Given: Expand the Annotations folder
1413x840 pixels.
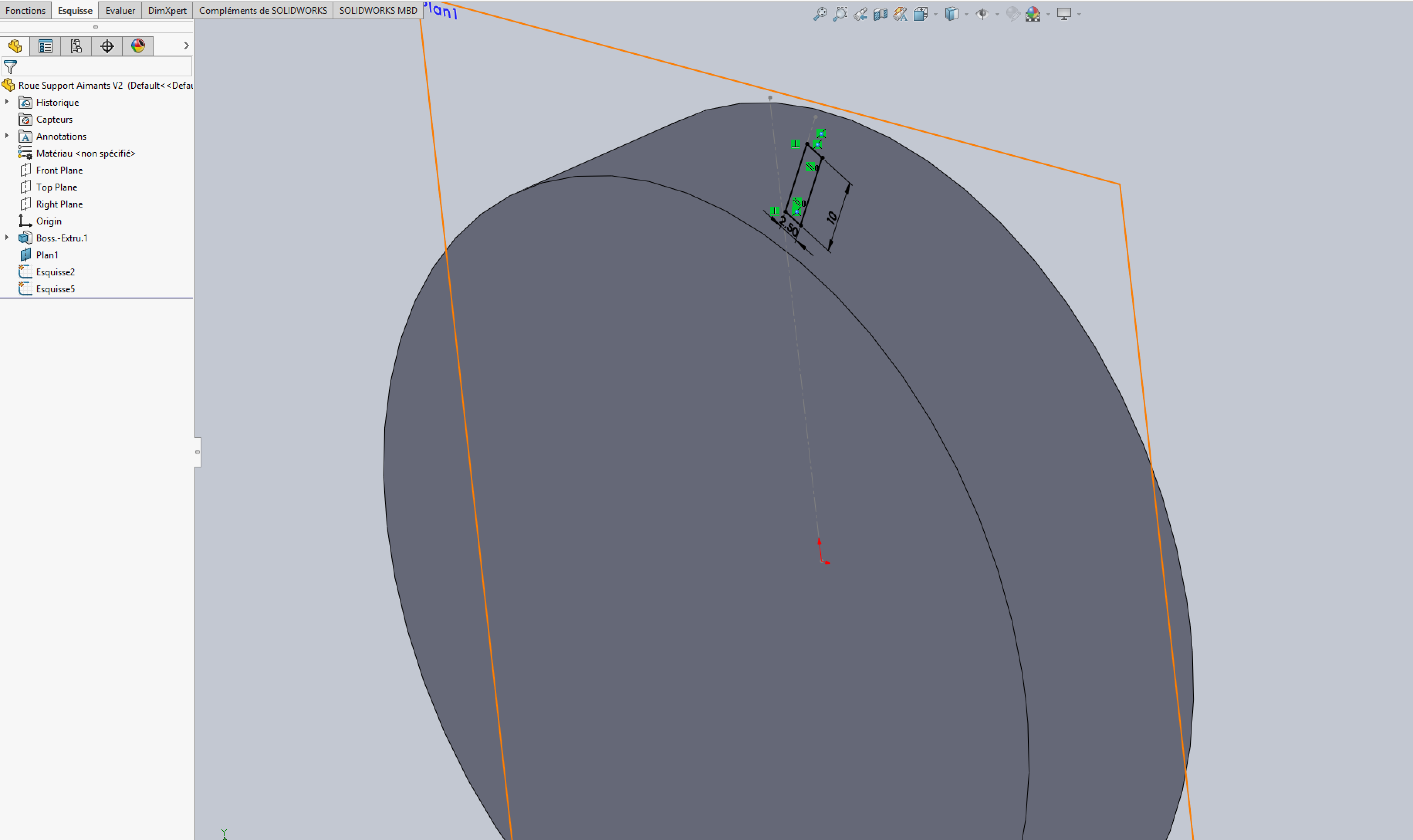Looking at the screenshot, I should click(7, 136).
